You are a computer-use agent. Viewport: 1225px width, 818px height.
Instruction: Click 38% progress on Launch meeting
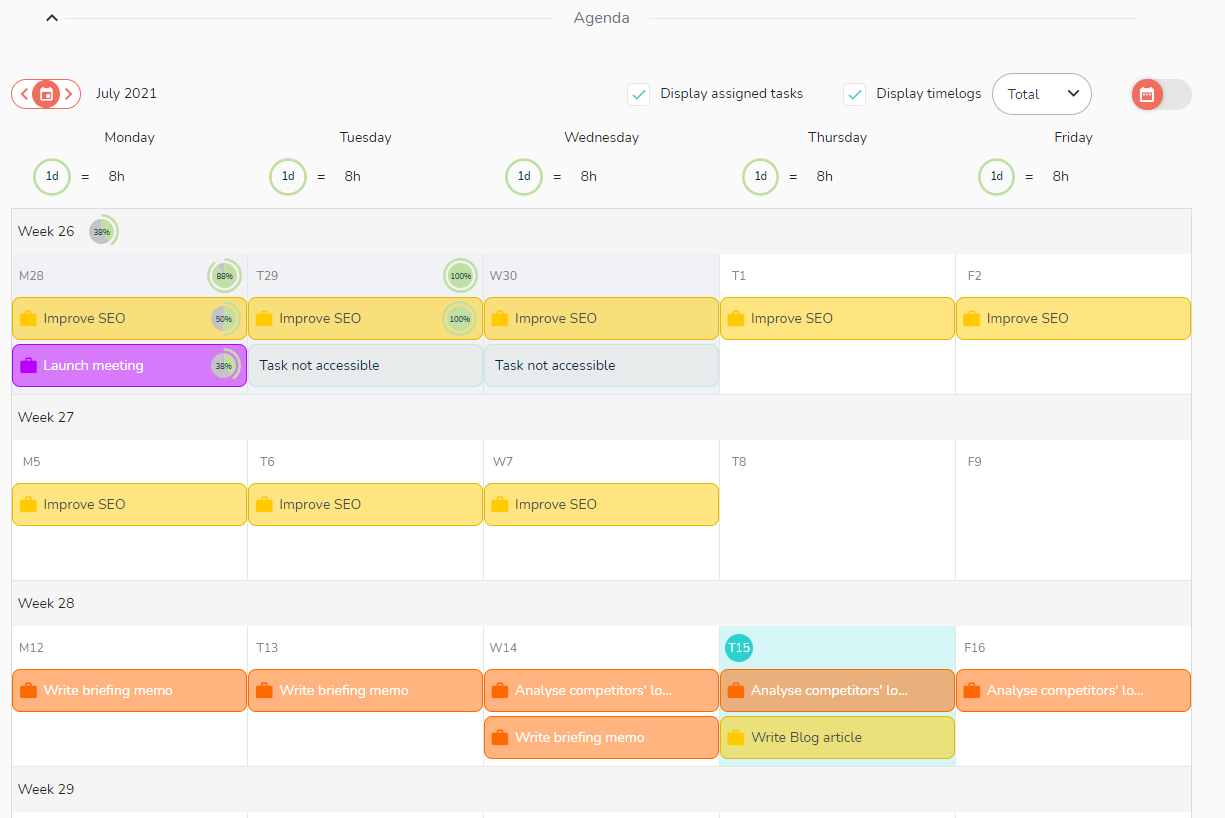coord(224,365)
